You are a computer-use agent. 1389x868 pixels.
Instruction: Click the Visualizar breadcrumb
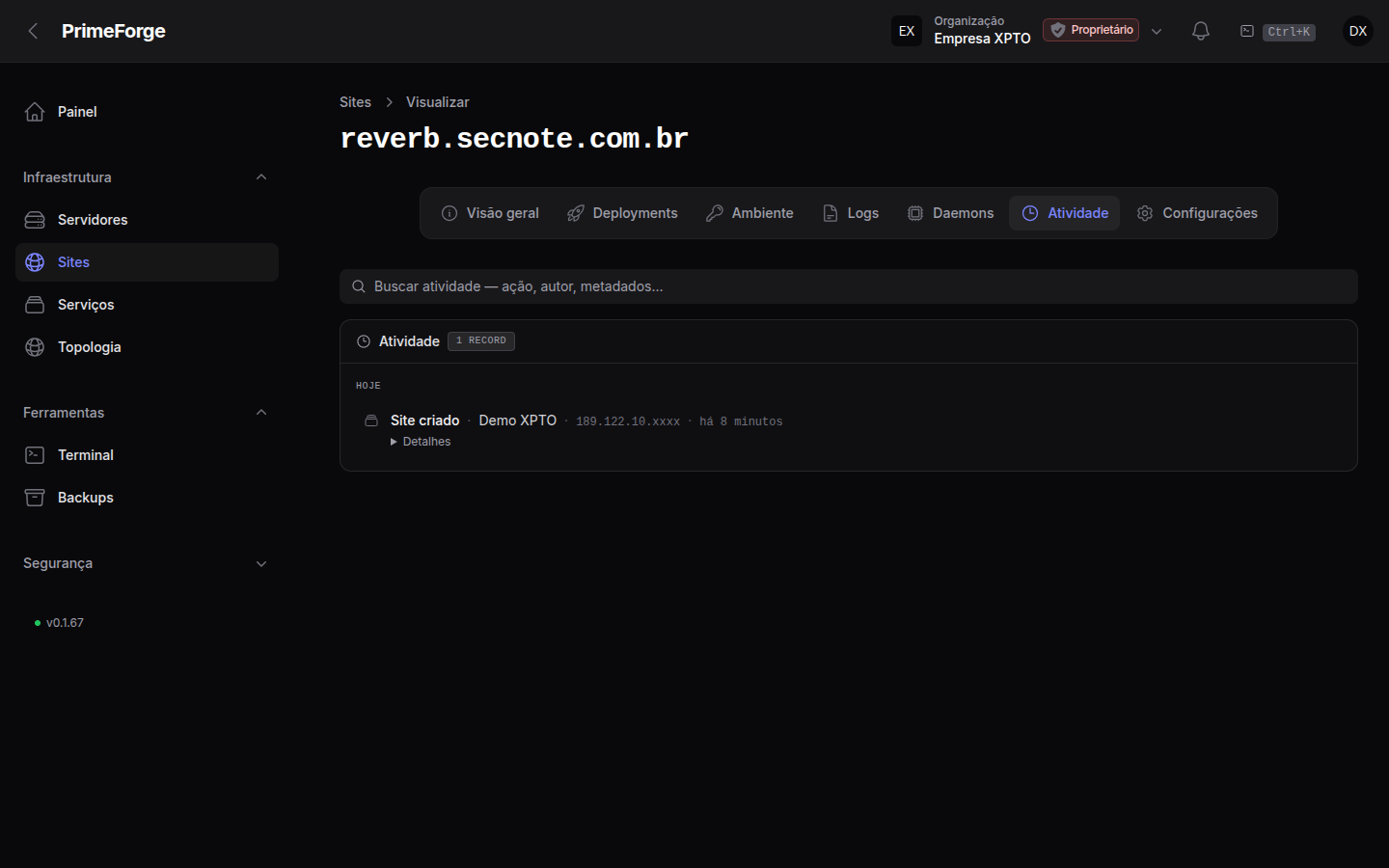[x=437, y=102]
